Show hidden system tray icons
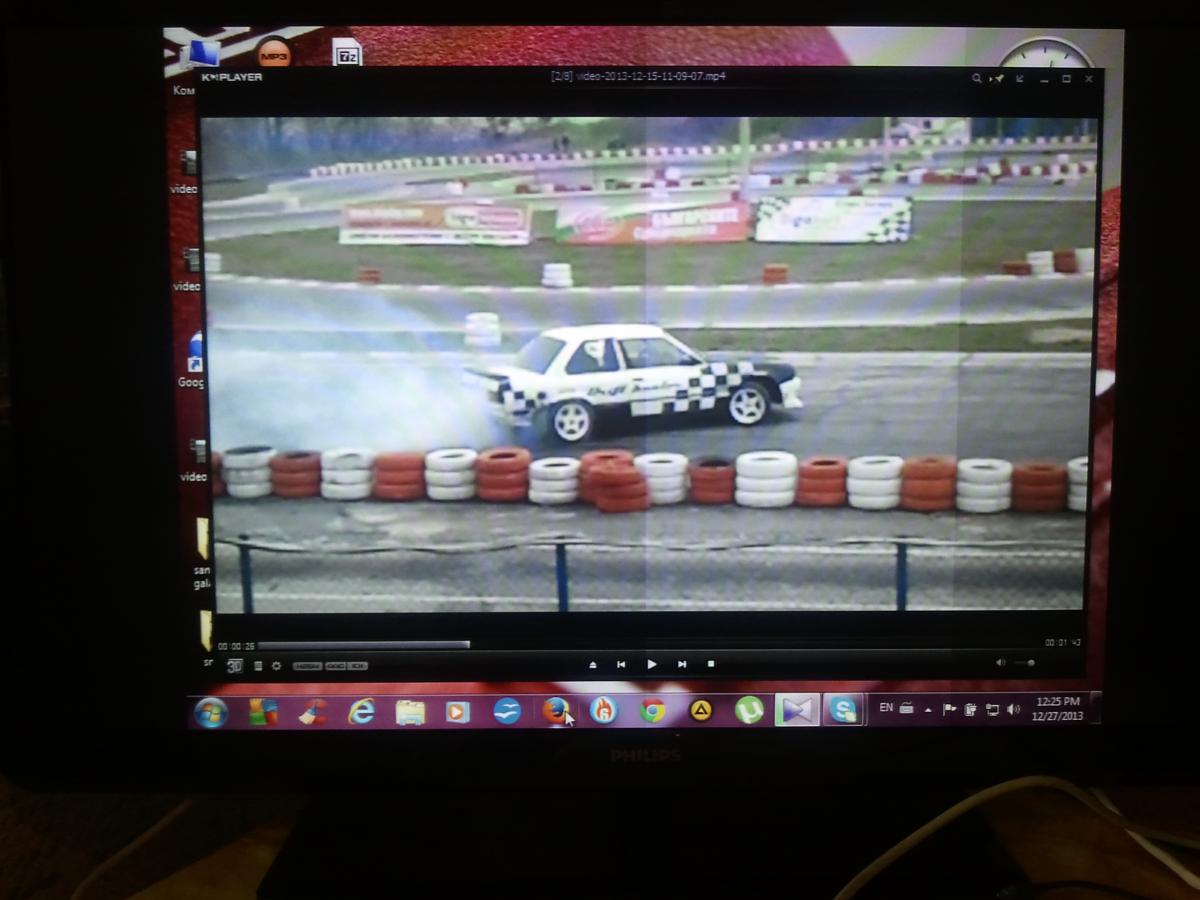Viewport: 1200px width, 900px height. coord(928,709)
